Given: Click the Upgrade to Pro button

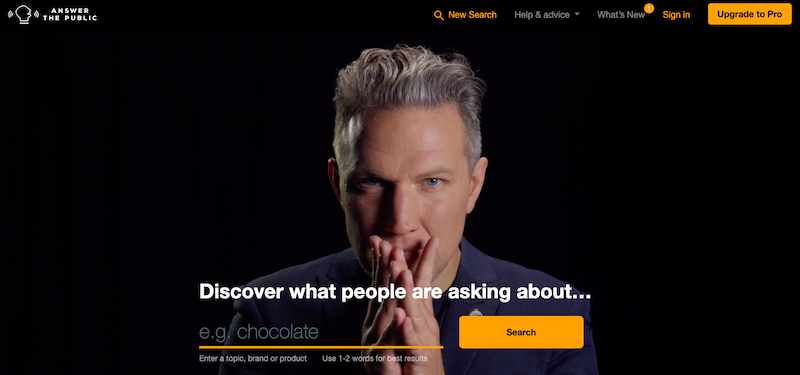Looking at the screenshot, I should 749,14.
